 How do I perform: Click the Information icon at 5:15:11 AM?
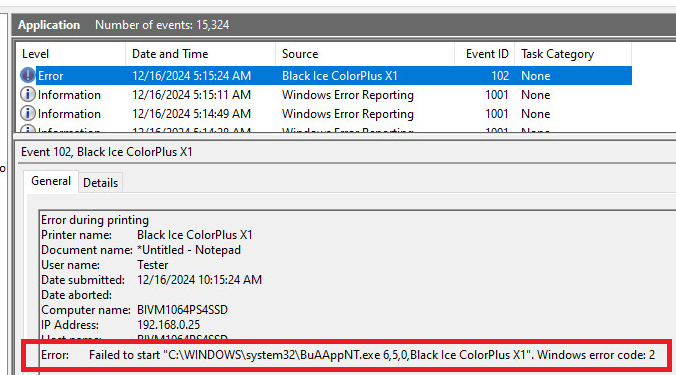(x=28, y=94)
